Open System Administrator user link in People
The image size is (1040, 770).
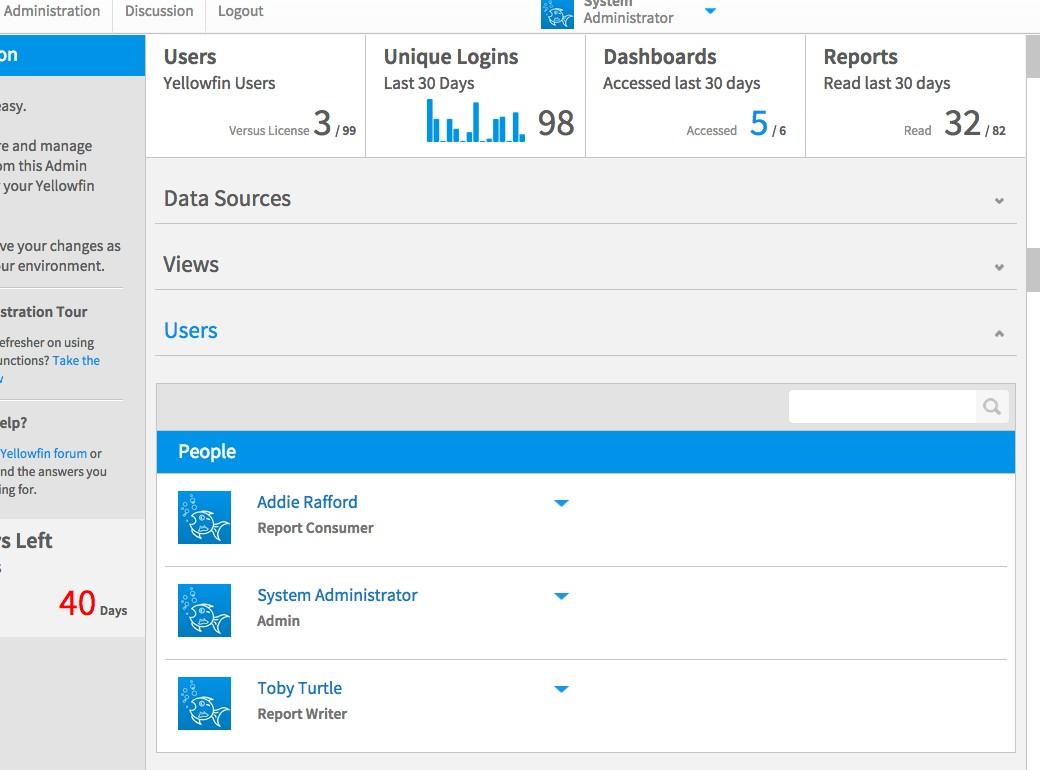(337, 595)
